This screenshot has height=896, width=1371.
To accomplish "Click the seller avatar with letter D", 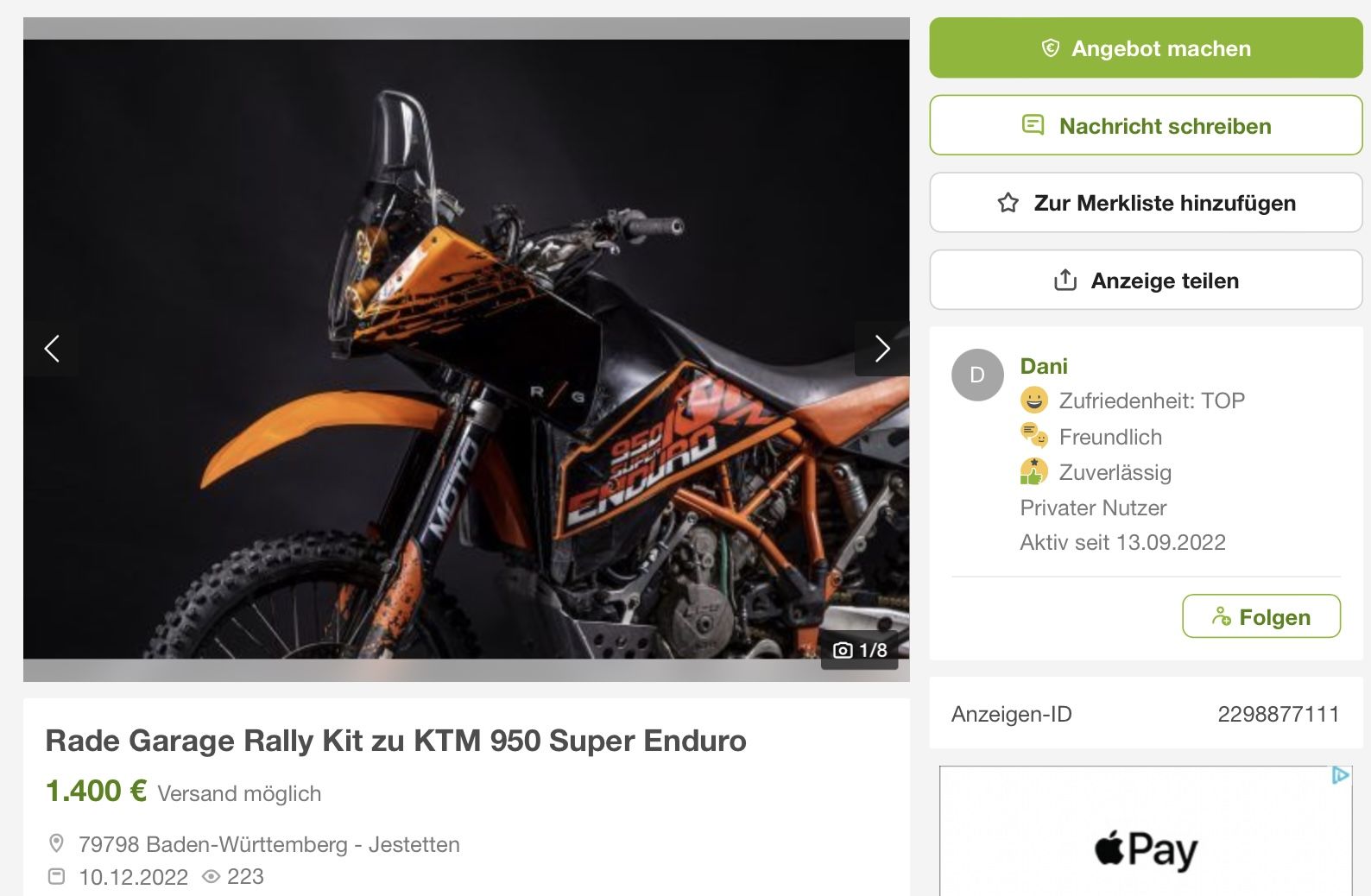I will tap(977, 375).
